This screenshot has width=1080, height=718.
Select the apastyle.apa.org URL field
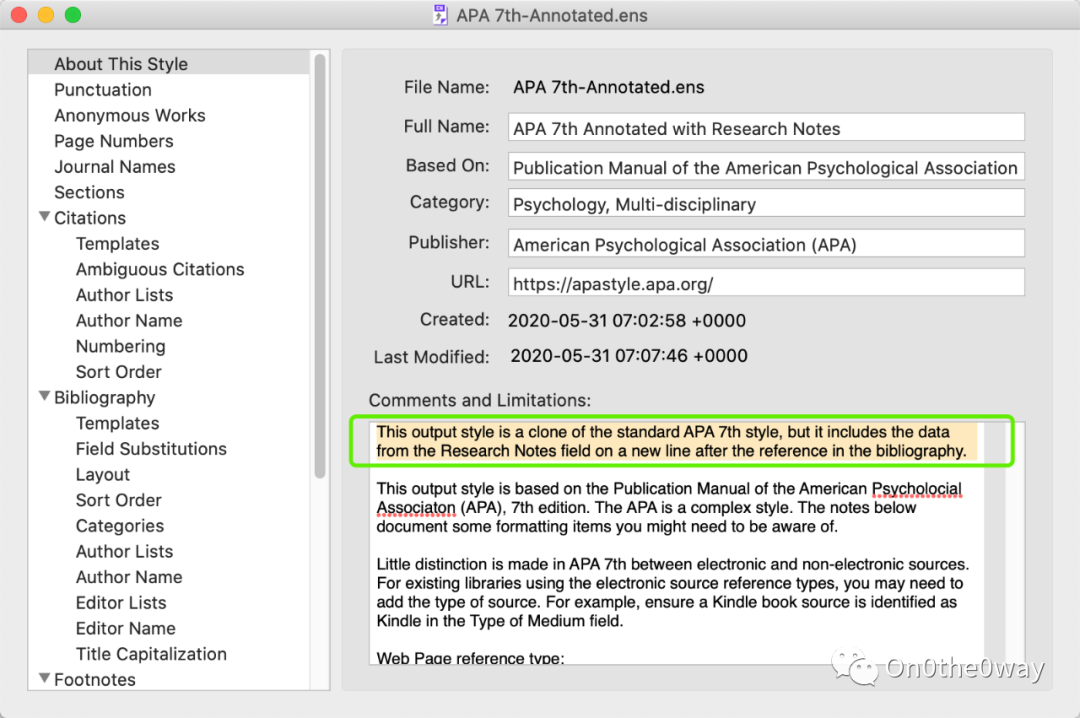click(x=767, y=282)
